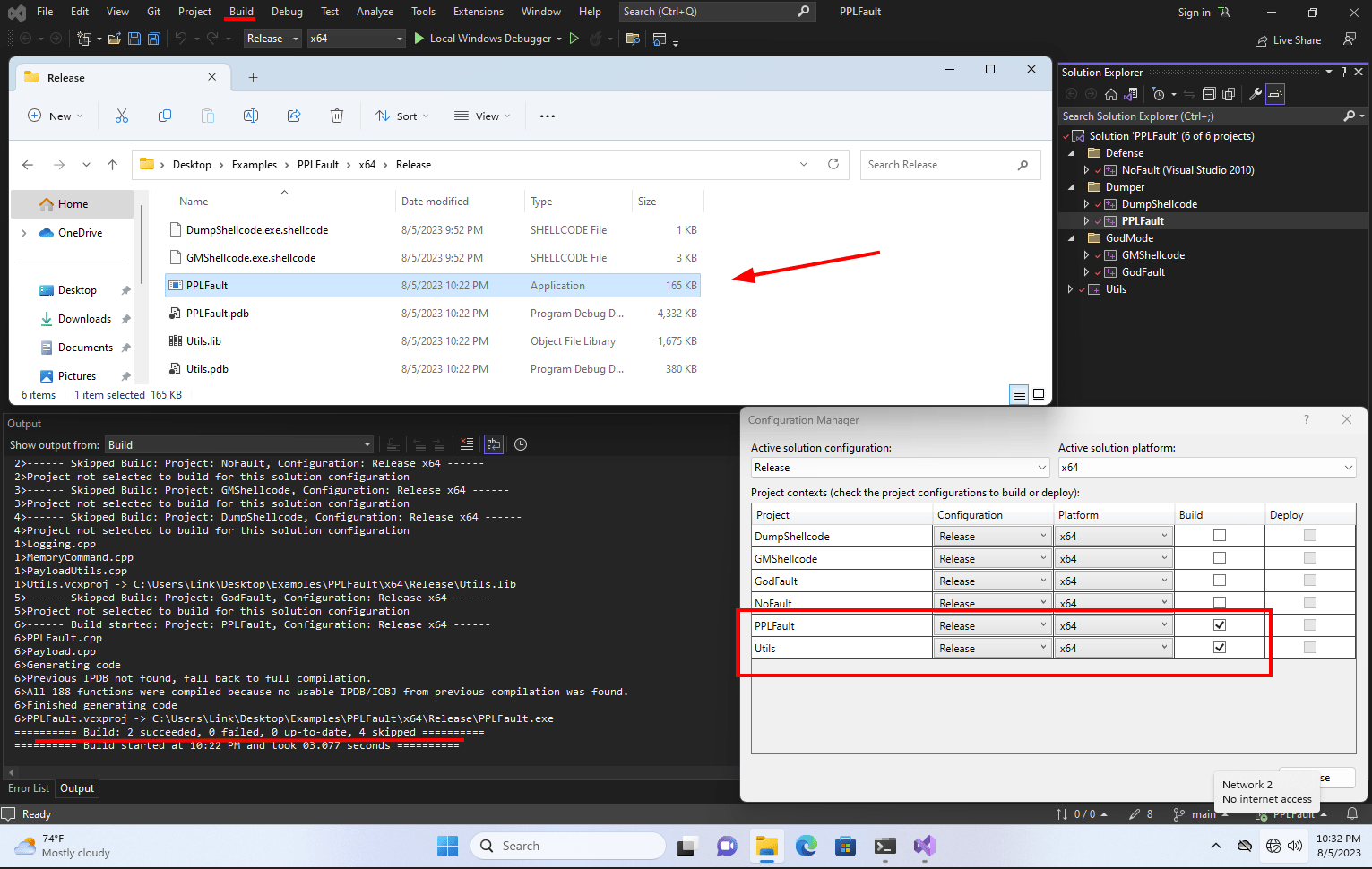Click the Open File folder icon in toolbar
The height and width of the screenshot is (869, 1372).
(x=115, y=39)
